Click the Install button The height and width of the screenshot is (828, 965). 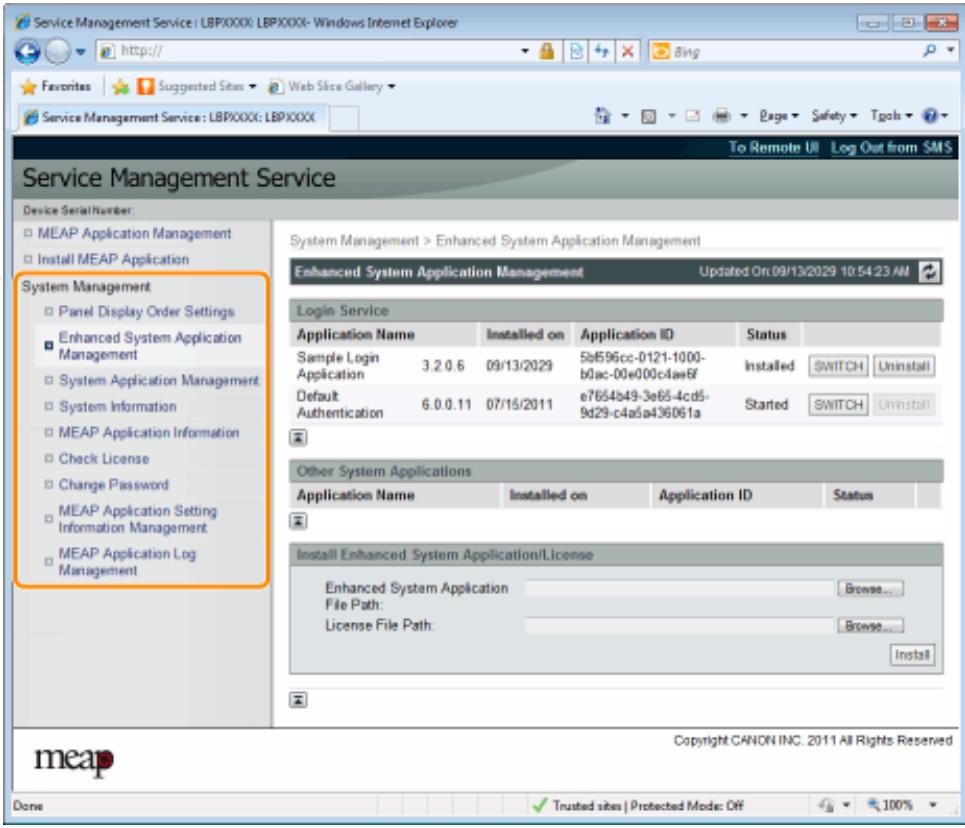(x=912, y=655)
